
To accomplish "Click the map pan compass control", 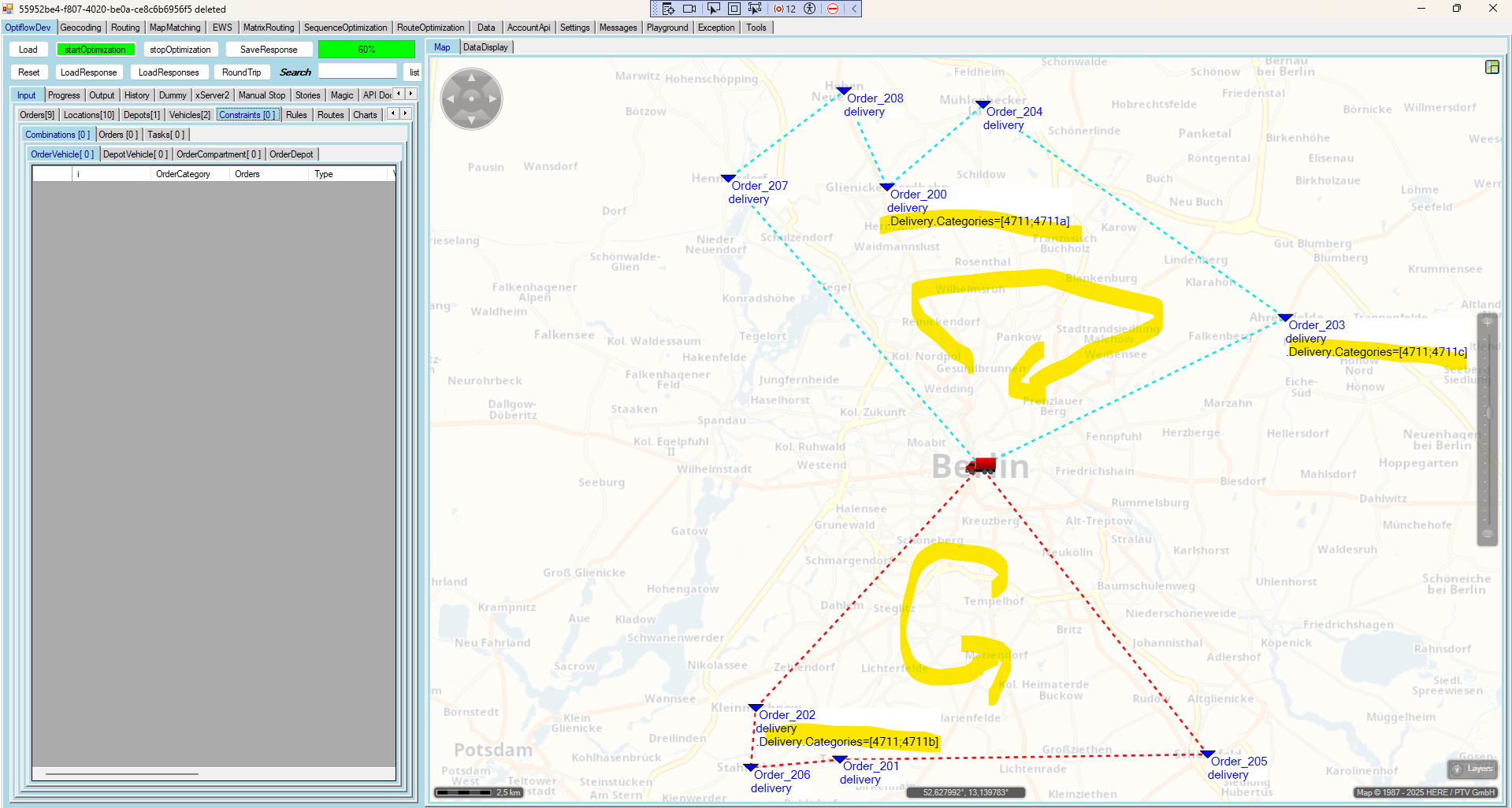I will click(471, 98).
